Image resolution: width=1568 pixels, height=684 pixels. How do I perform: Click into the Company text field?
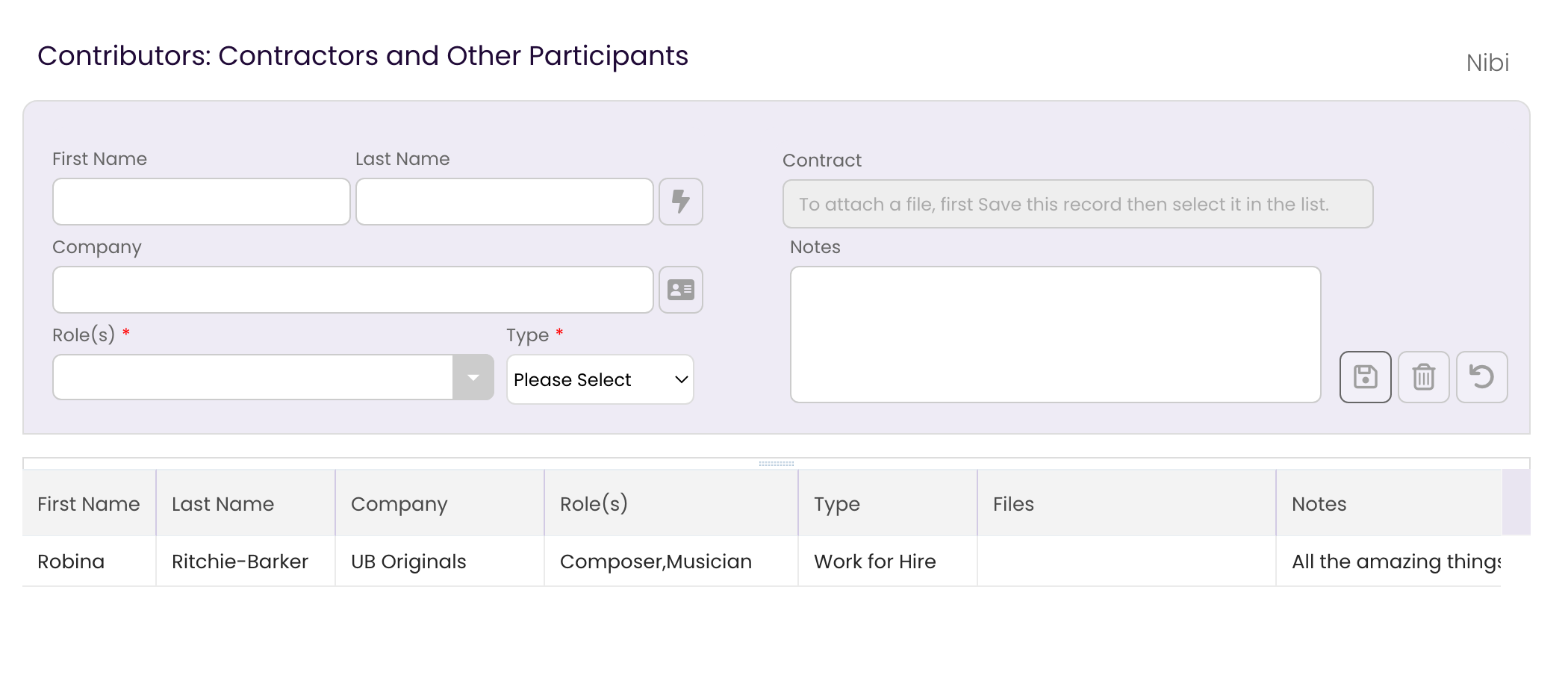353,290
